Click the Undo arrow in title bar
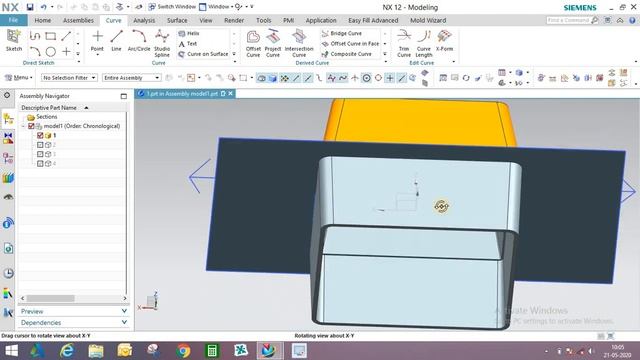Screen dimensions: 640x360 tap(43, 7)
